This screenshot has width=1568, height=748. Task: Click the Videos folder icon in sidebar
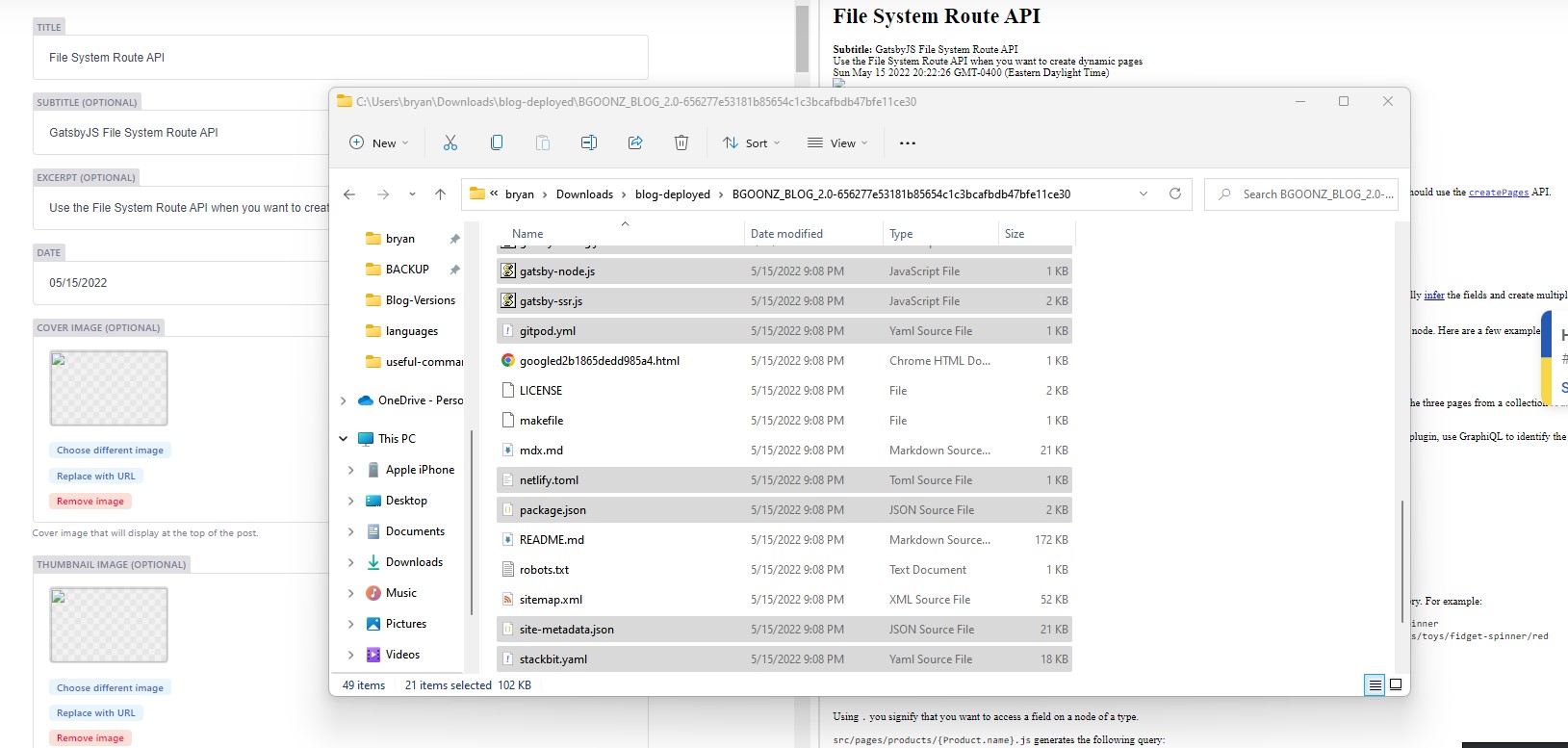click(373, 655)
